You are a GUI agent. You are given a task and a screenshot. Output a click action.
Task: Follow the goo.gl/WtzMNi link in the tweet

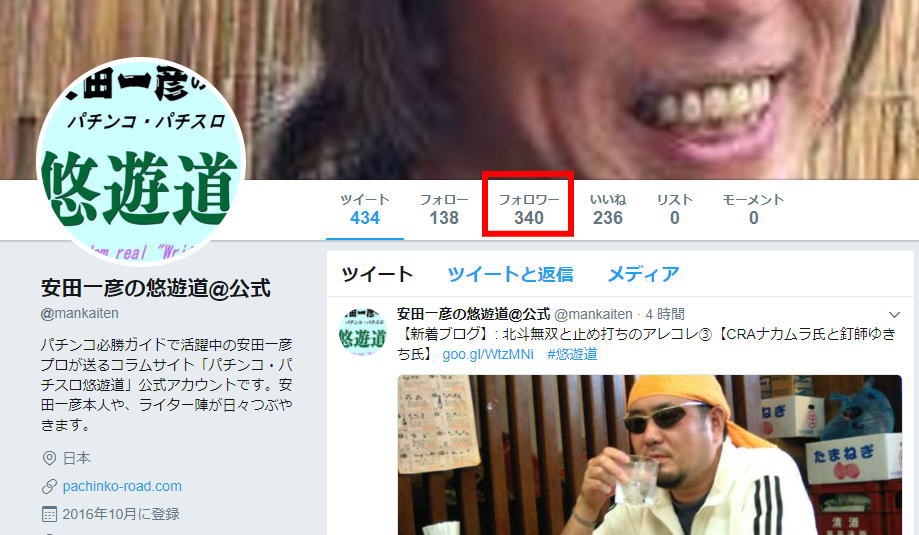[488, 355]
